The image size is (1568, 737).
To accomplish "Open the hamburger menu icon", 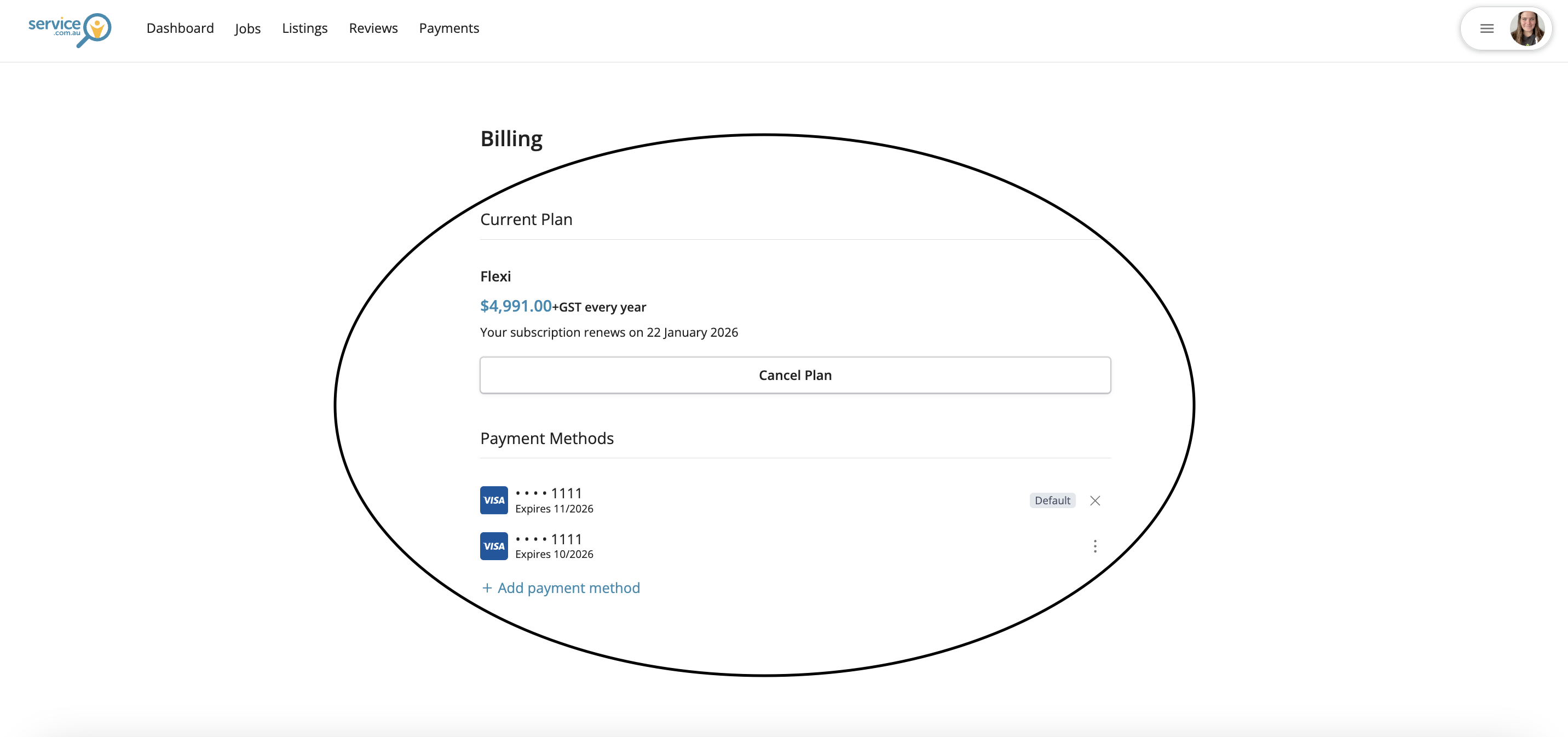I will click(x=1486, y=28).
